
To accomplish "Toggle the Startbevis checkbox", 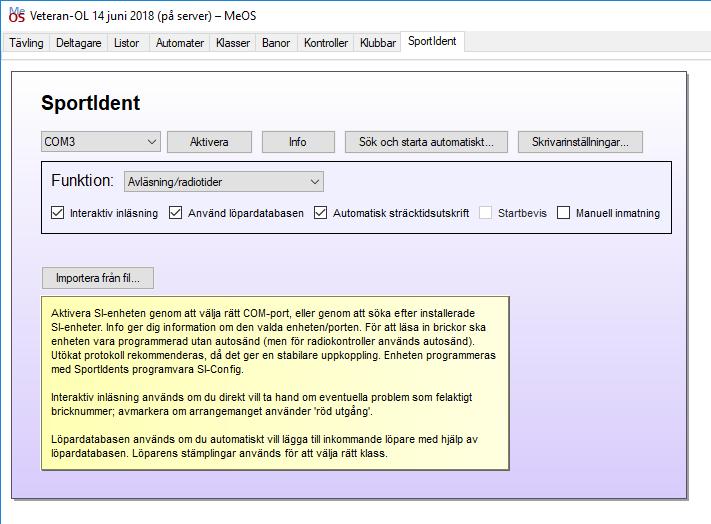I will click(x=485, y=213).
